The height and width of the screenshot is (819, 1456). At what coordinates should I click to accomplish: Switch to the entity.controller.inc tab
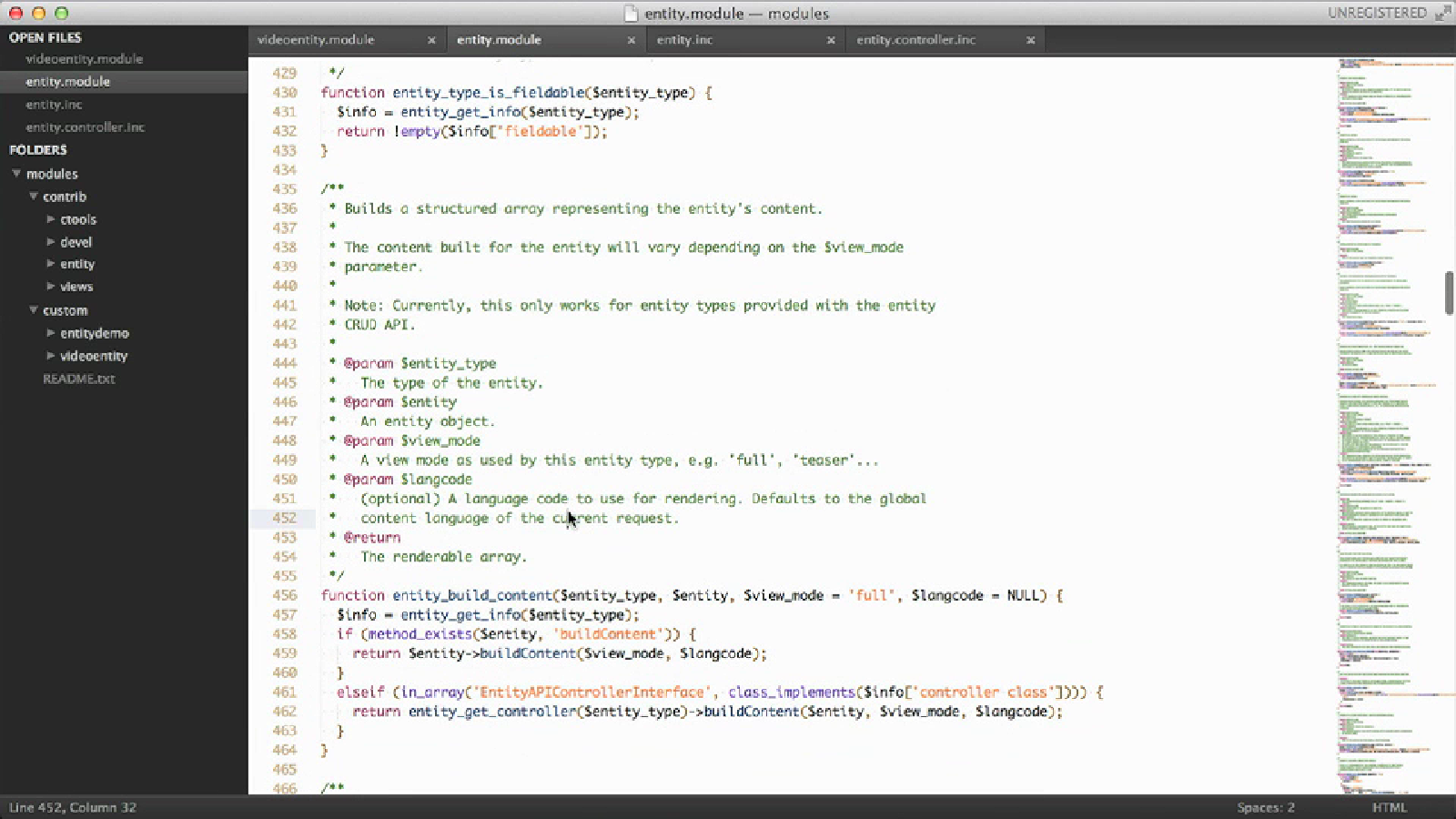915,40
